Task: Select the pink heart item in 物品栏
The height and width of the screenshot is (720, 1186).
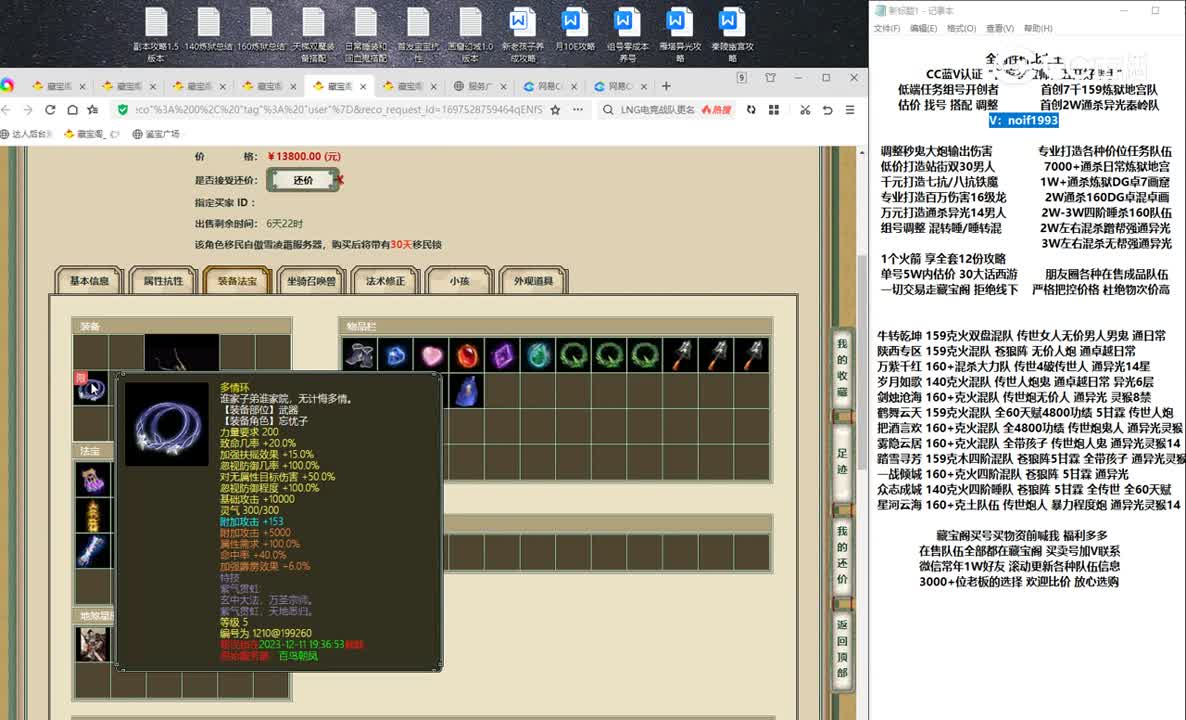Action: pos(431,355)
